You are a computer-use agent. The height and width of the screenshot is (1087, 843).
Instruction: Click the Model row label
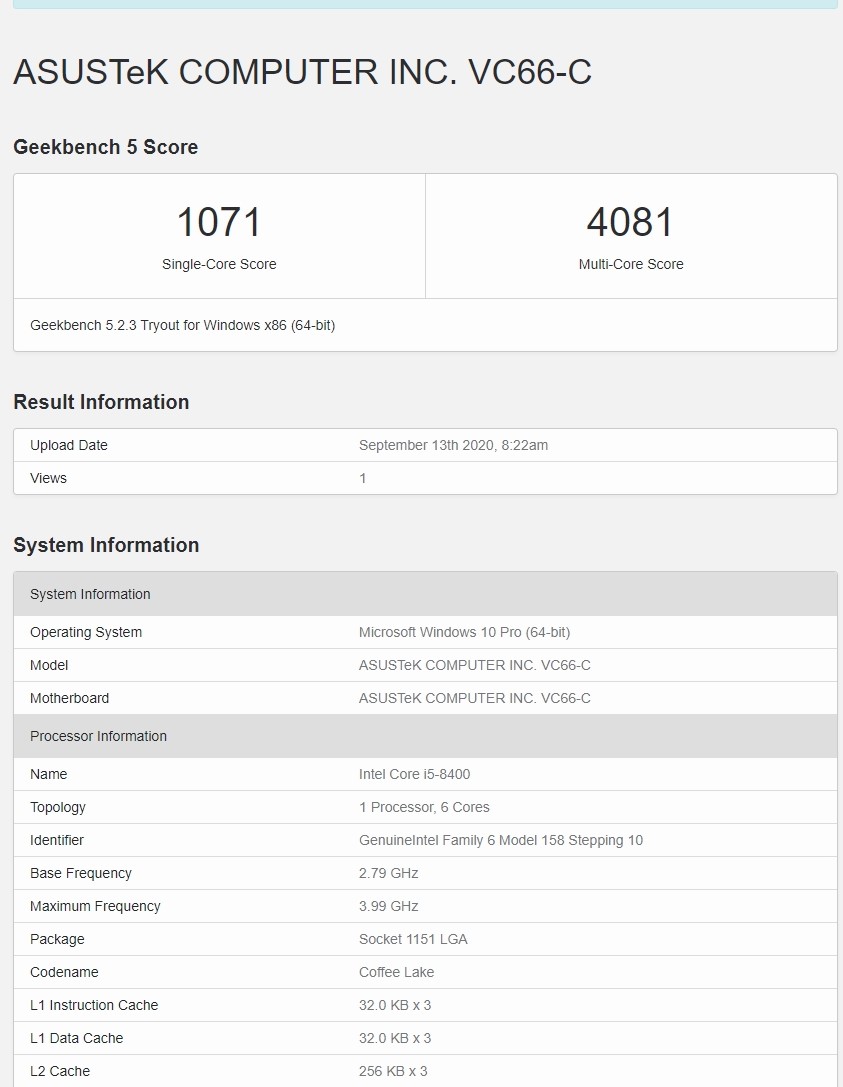point(49,666)
